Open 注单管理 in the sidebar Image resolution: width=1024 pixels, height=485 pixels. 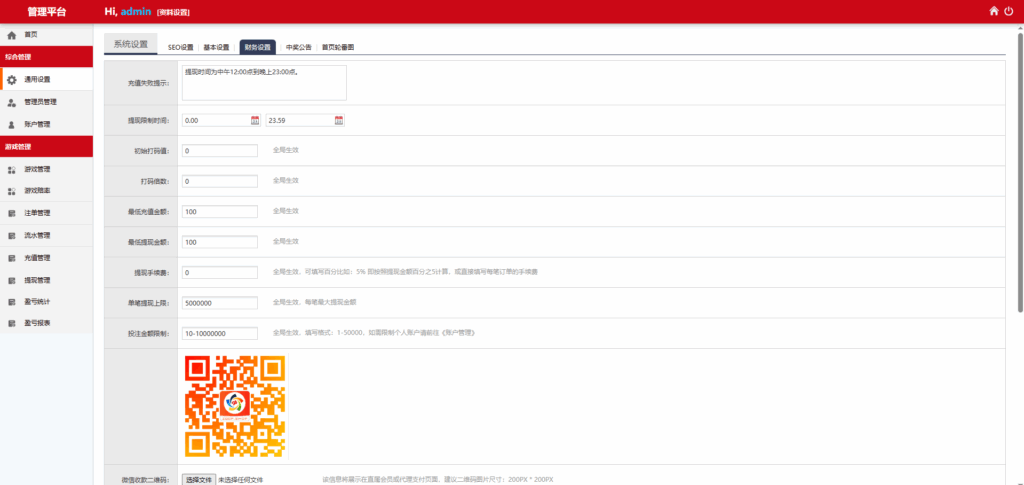[37, 213]
